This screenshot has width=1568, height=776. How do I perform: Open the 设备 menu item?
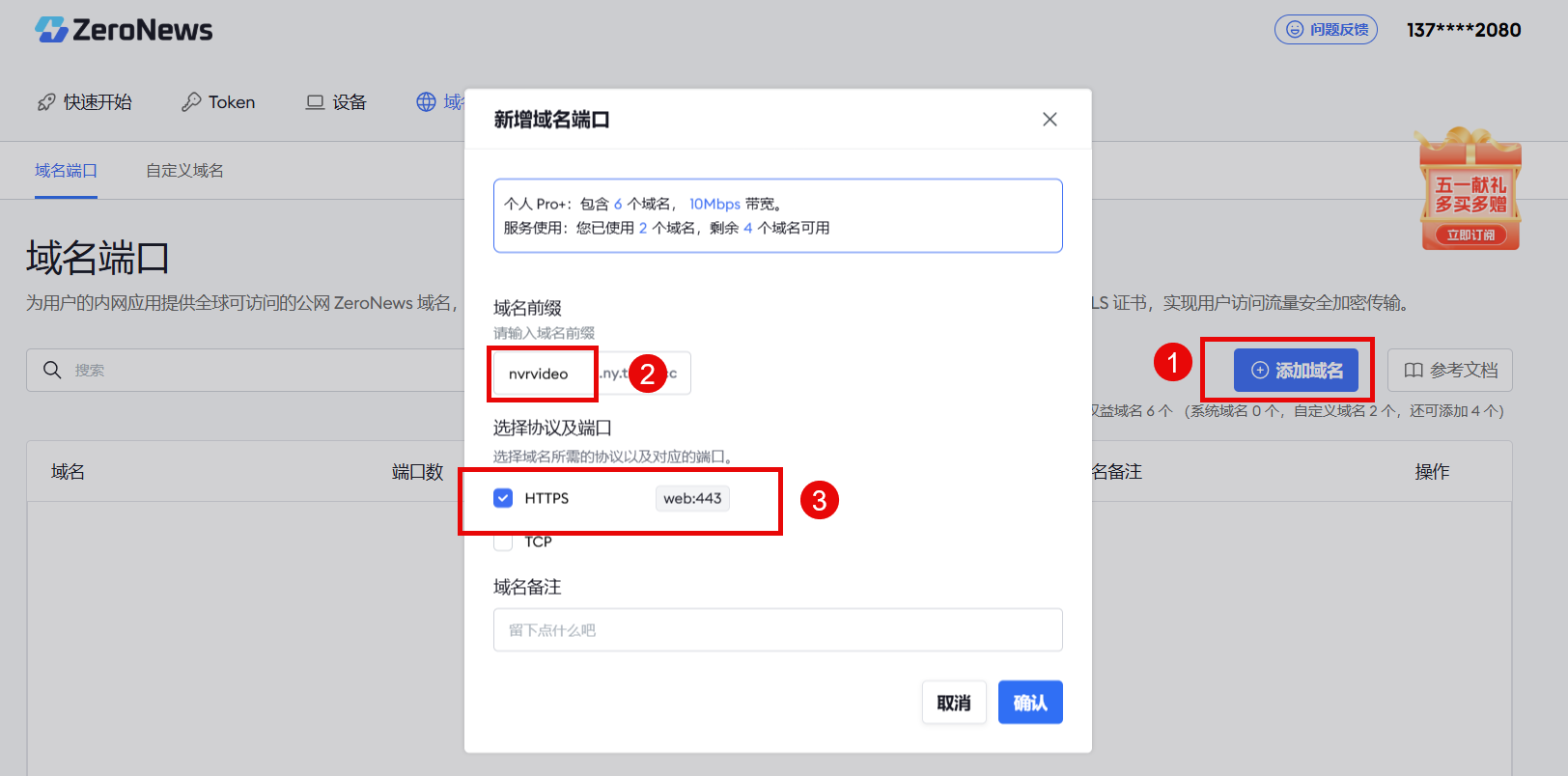pyautogui.click(x=336, y=102)
